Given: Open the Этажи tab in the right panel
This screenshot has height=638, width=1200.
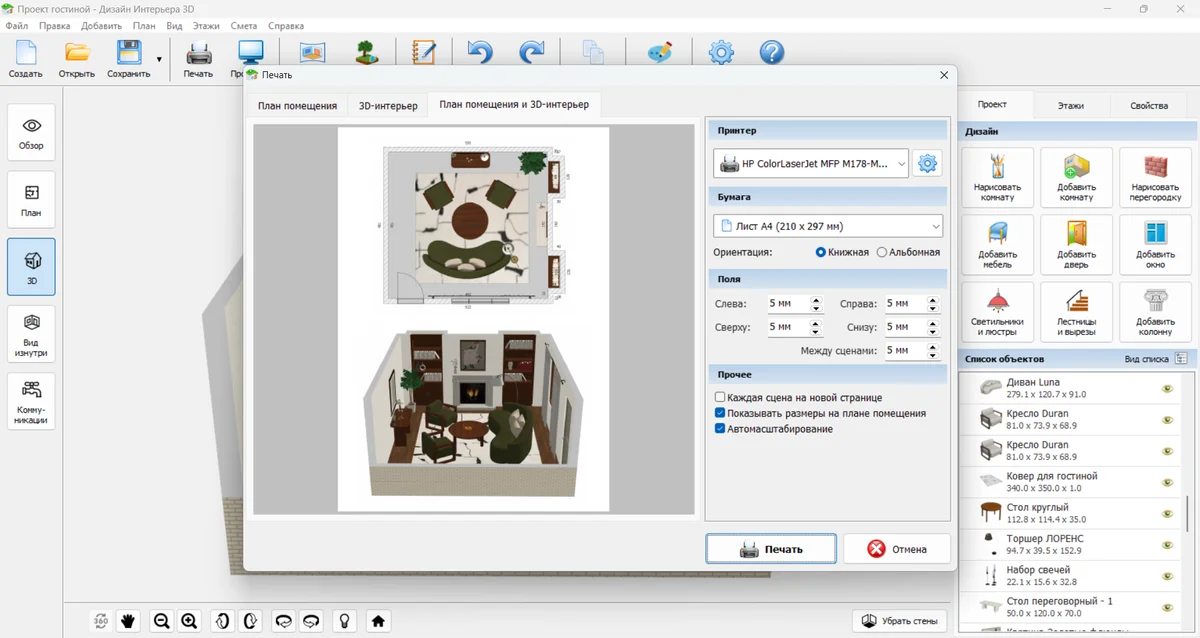Looking at the screenshot, I should [x=1071, y=105].
